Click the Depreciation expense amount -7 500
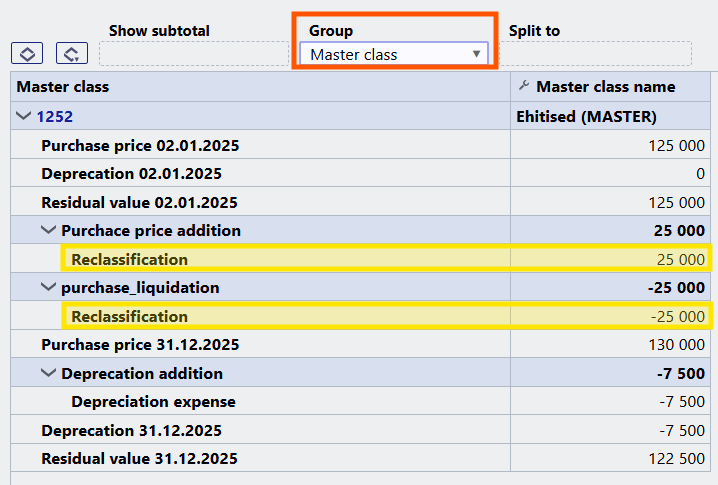The height and width of the screenshot is (485, 718). (681, 402)
